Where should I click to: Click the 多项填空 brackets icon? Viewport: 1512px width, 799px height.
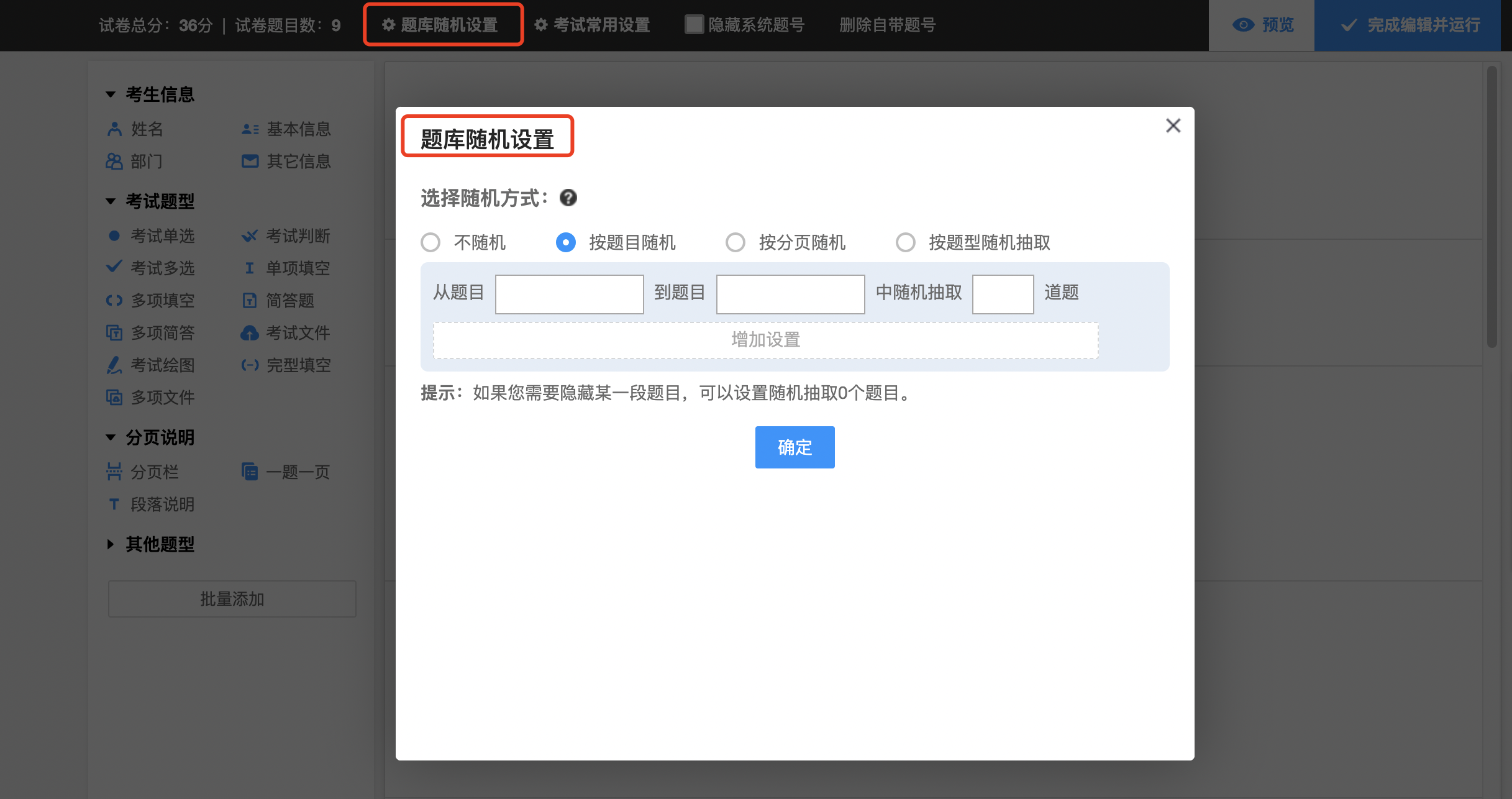pos(114,301)
